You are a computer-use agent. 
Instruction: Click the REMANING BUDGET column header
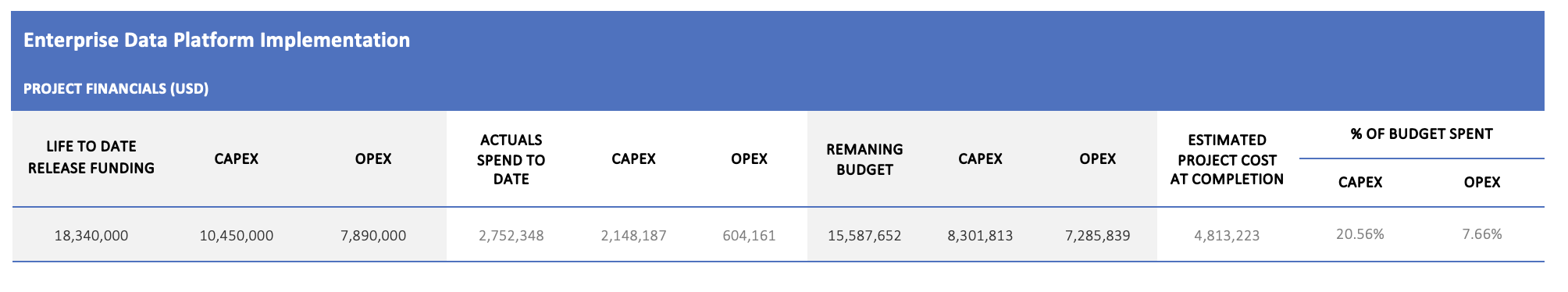(864, 159)
